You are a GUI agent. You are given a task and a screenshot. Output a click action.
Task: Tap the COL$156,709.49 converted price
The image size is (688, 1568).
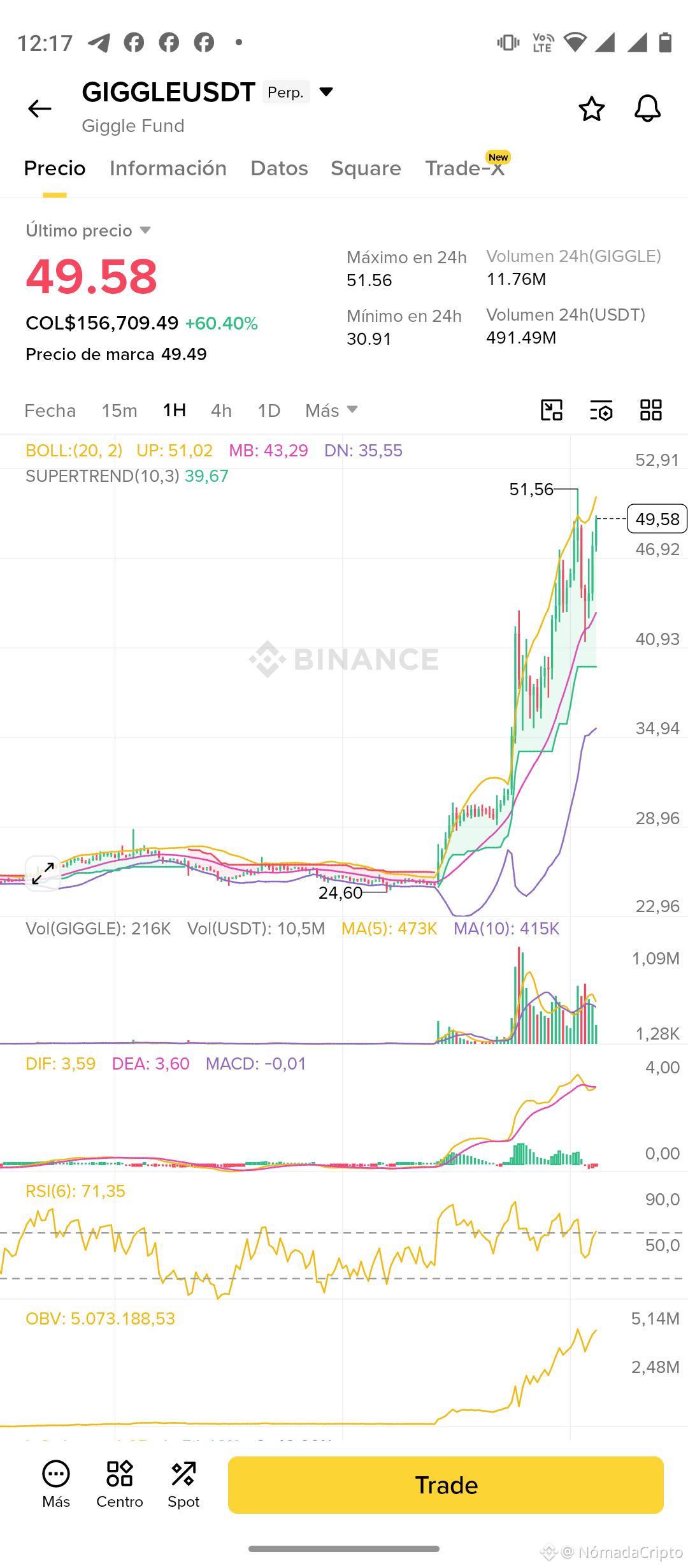click(x=102, y=323)
